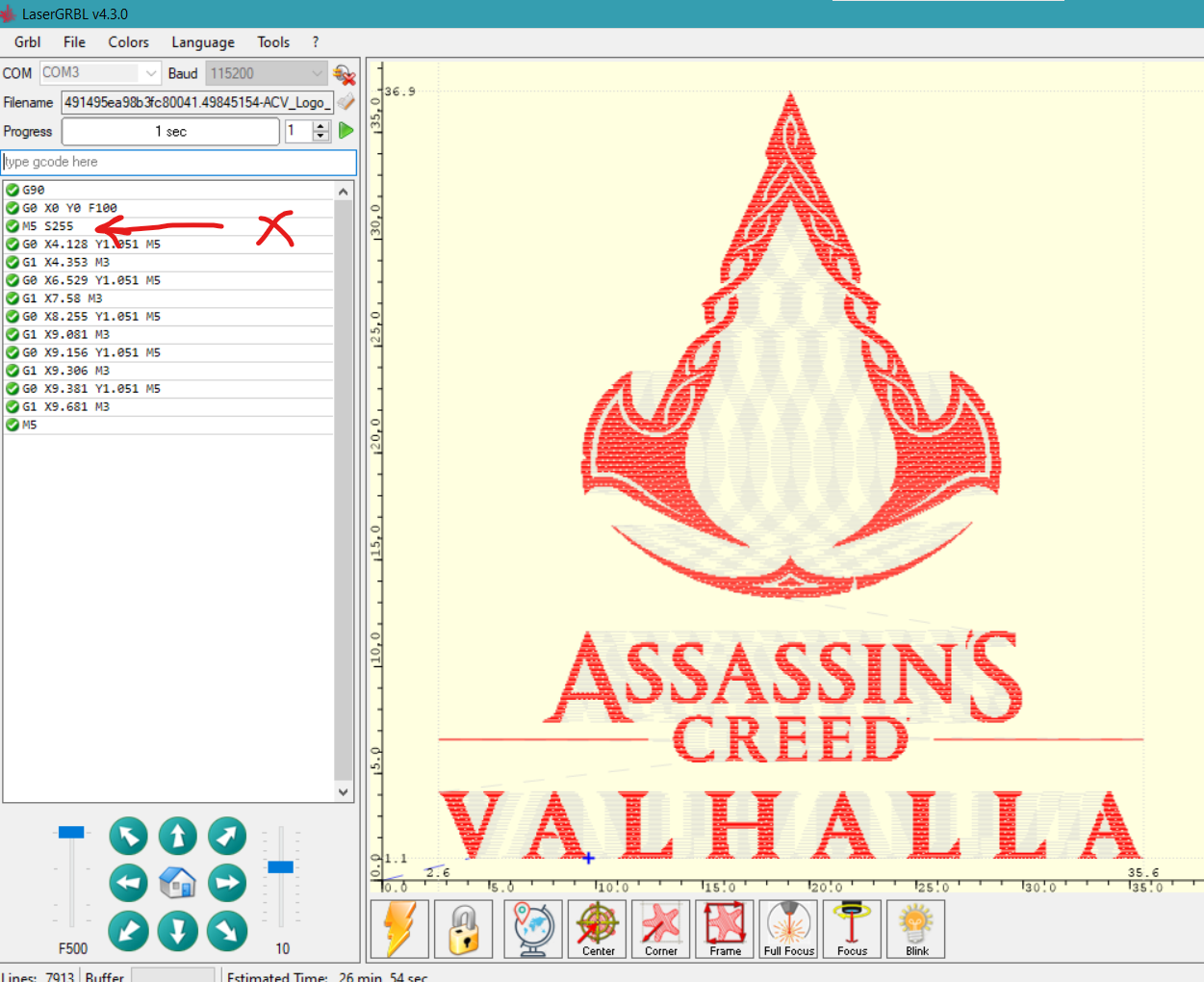Open the Tools menu

(273, 42)
